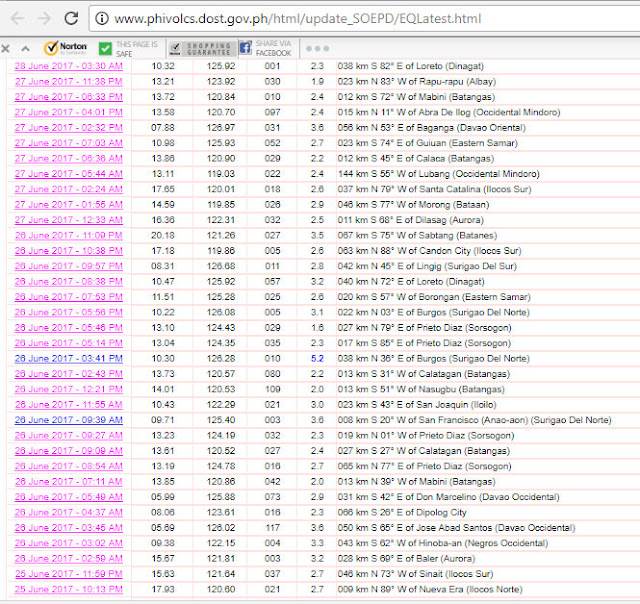Select 'Sabtang (Batanes)' location text

tap(458, 235)
